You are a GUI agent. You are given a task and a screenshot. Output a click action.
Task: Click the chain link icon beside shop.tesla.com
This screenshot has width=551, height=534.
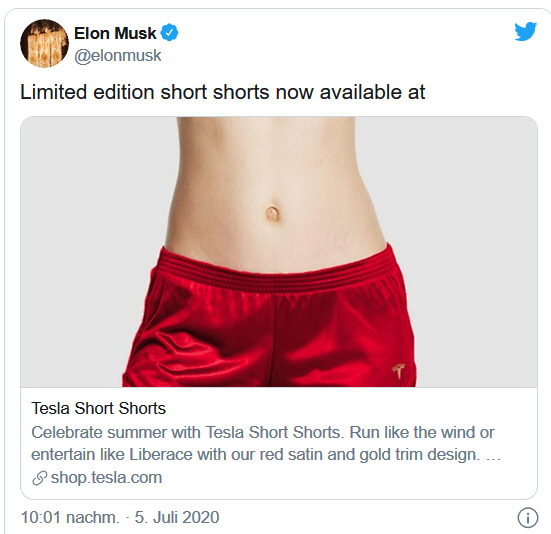coord(39,478)
